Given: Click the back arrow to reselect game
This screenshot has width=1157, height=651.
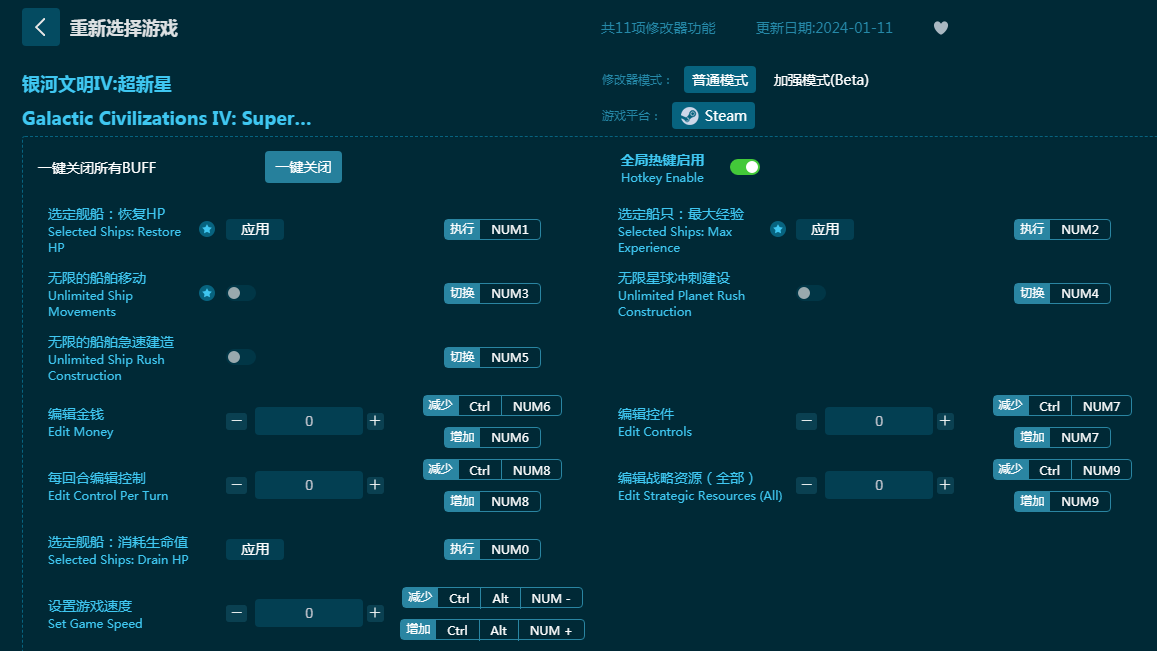Looking at the screenshot, I should tap(41, 27).
